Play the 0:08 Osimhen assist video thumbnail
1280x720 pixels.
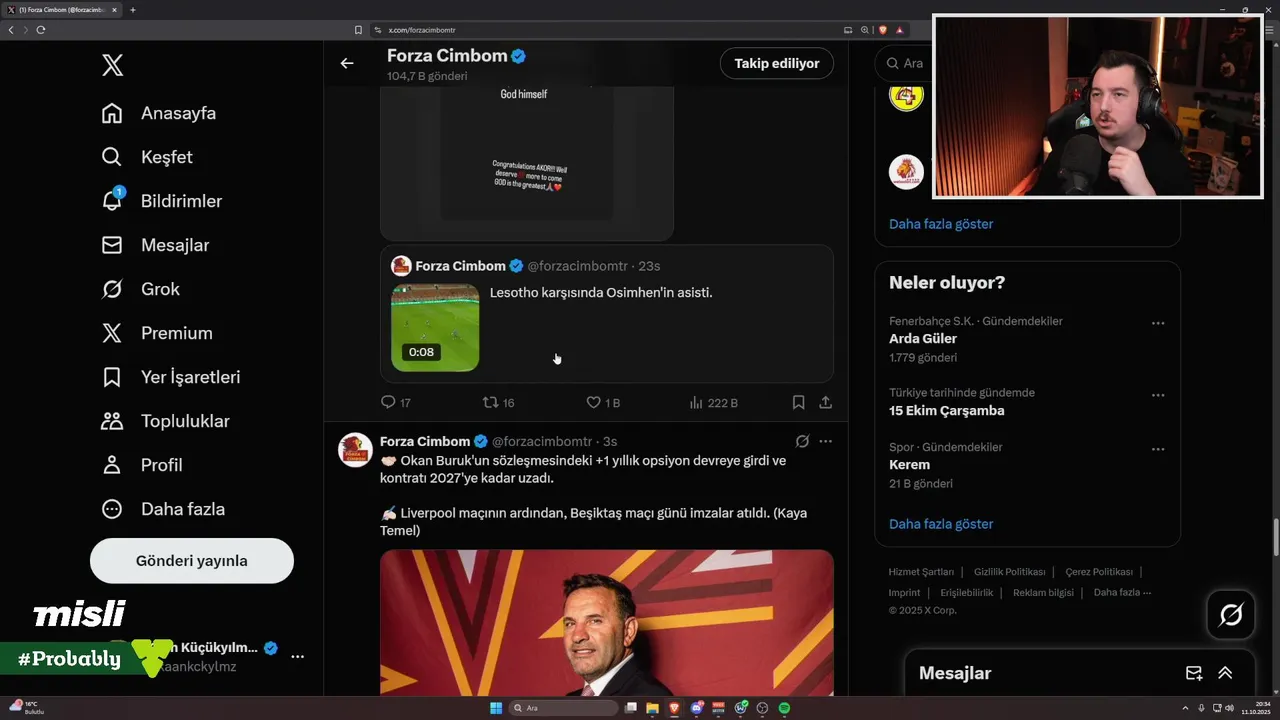[435, 328]
